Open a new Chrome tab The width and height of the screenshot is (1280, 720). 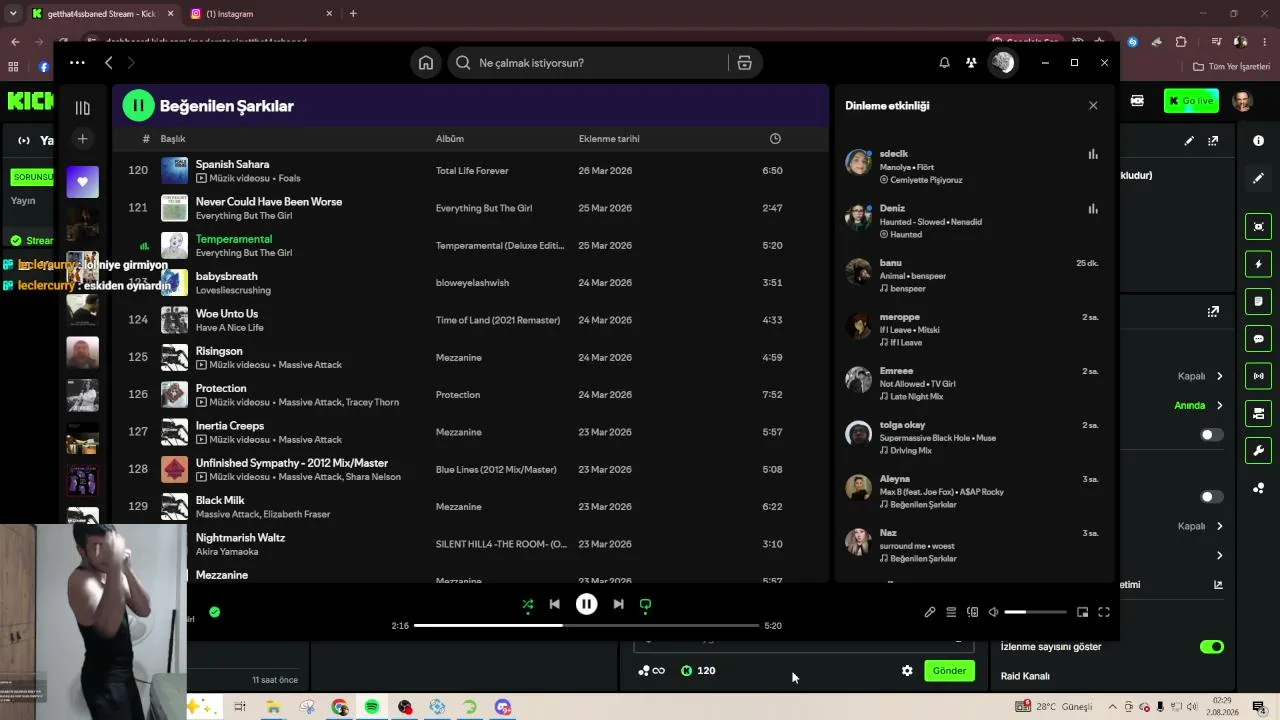353,14
